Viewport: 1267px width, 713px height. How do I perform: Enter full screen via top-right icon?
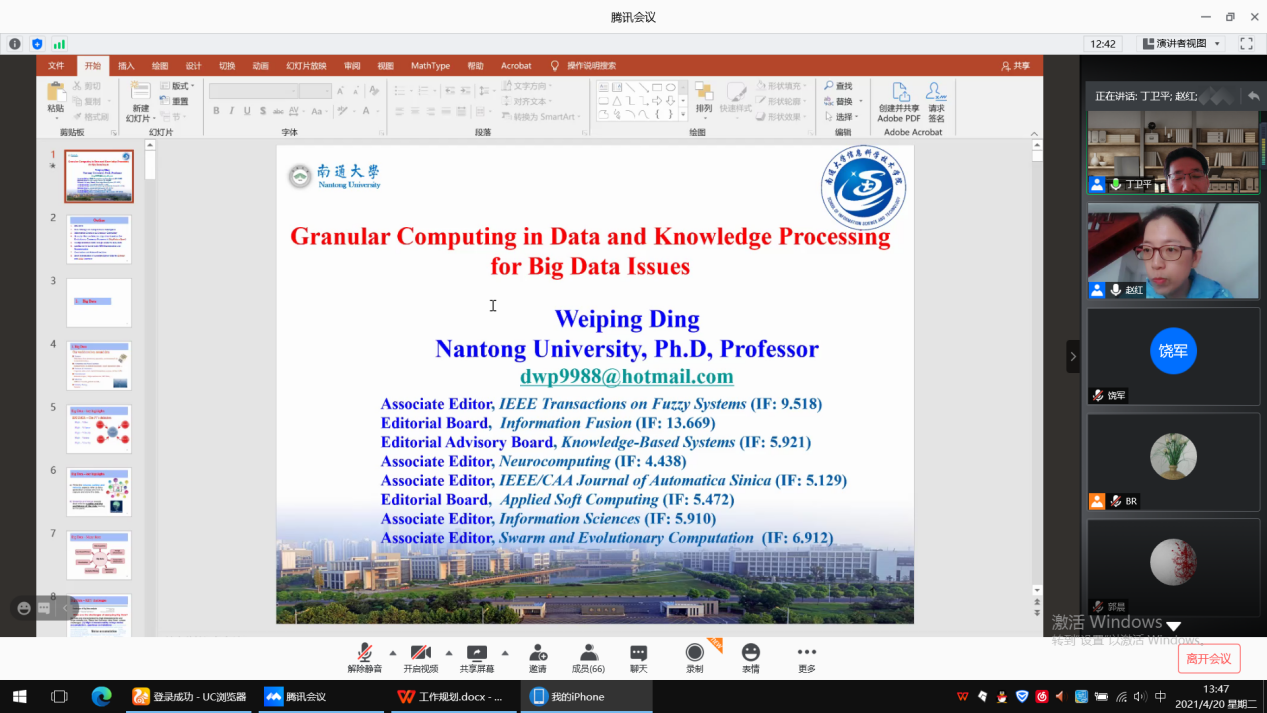[x=1246, y=44]
